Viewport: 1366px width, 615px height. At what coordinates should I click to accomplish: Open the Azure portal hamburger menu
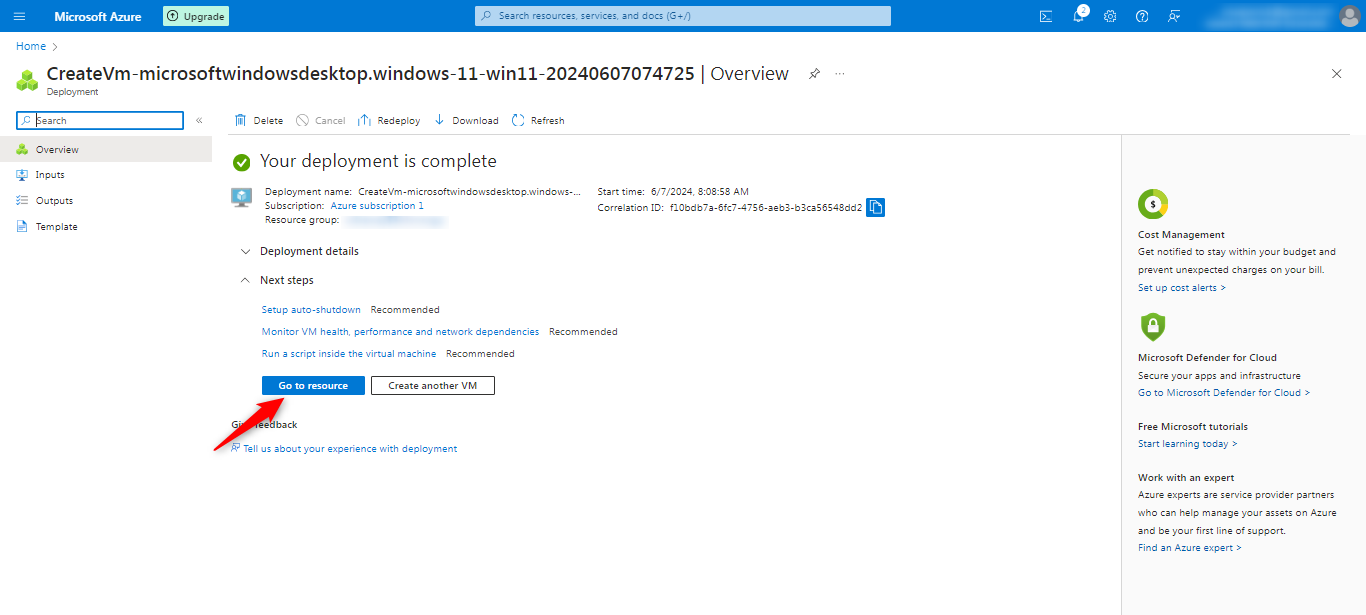[19, 16]
